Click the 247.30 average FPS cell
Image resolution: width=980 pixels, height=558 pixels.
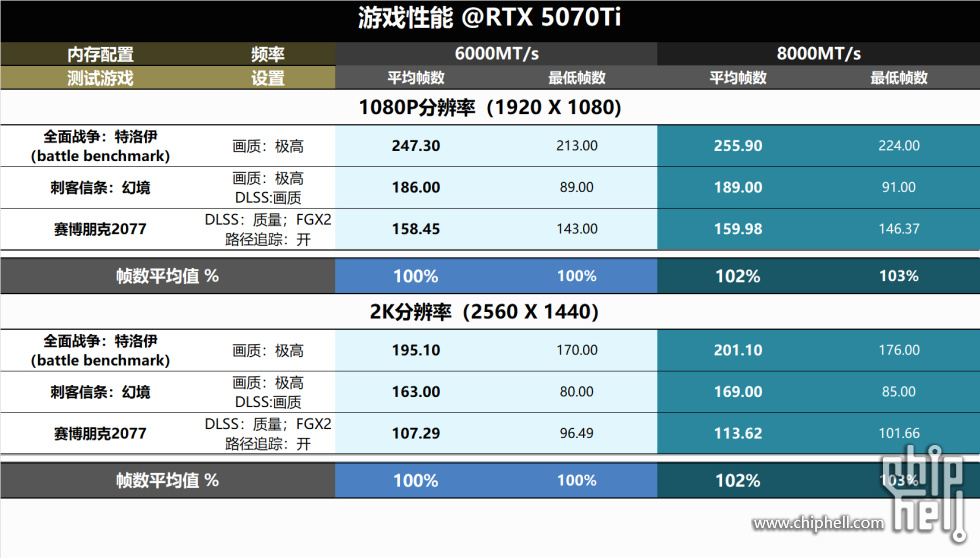[416, 146]
